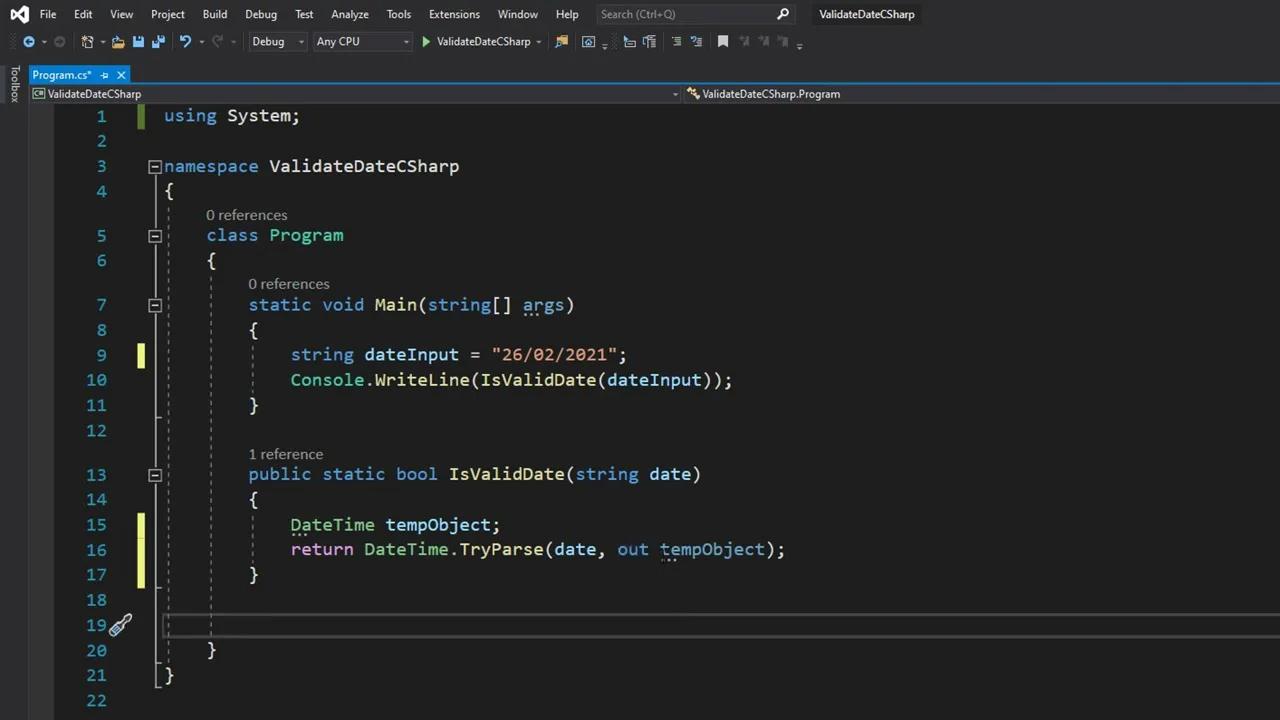Collapse the Program class region
Viewport: 1280px width, 720px height.
coord(155,235)
